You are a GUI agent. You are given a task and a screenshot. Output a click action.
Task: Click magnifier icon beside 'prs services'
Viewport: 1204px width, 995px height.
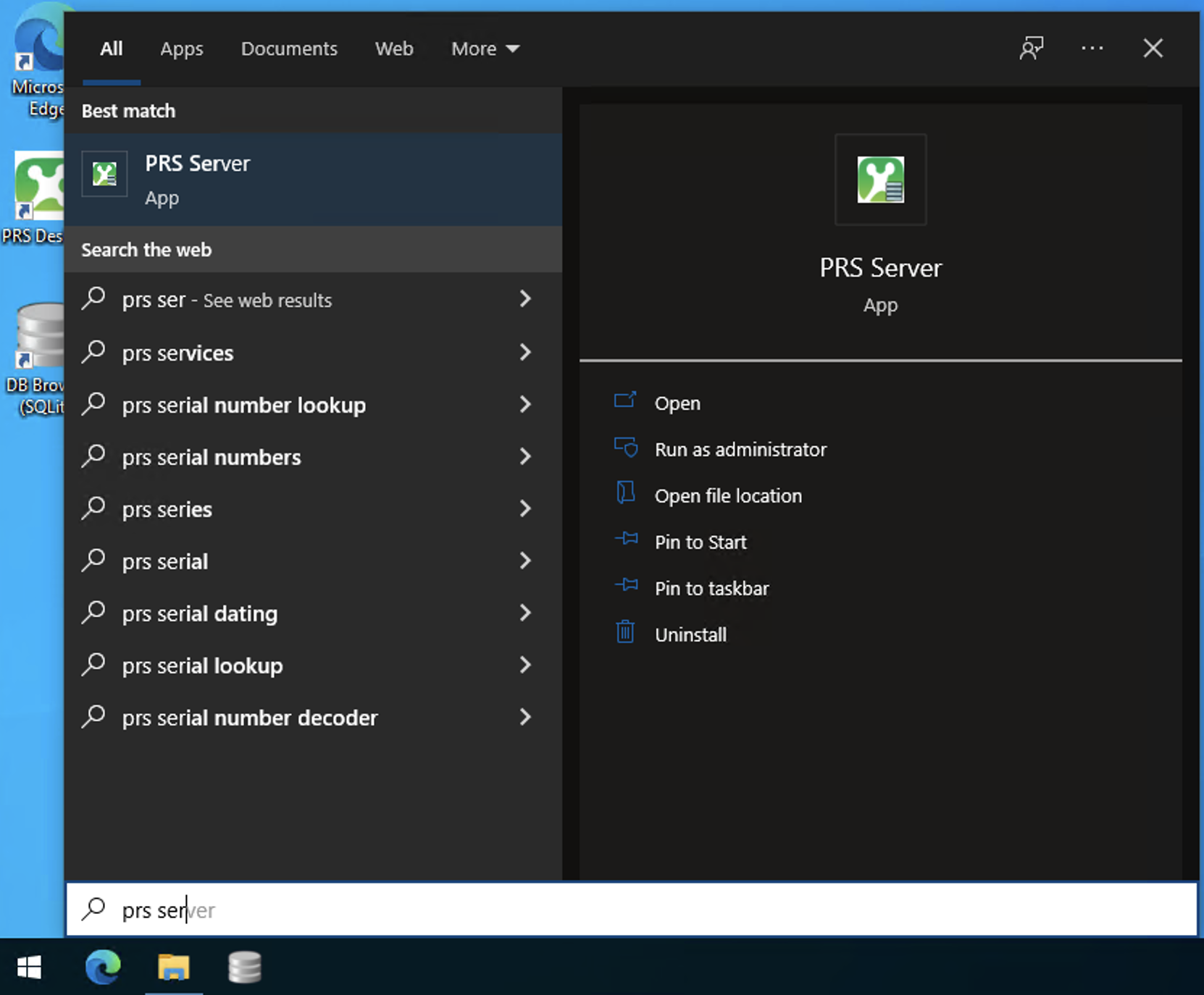pos(94,352)
